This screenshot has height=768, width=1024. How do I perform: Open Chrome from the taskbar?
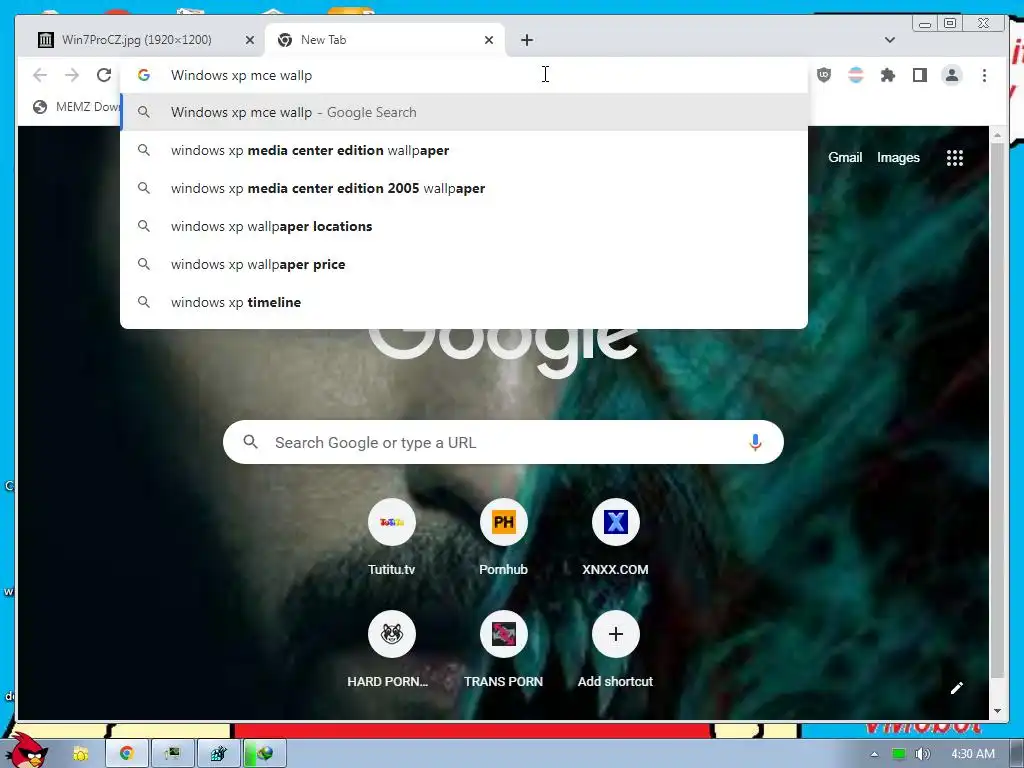tap(127, 754)
